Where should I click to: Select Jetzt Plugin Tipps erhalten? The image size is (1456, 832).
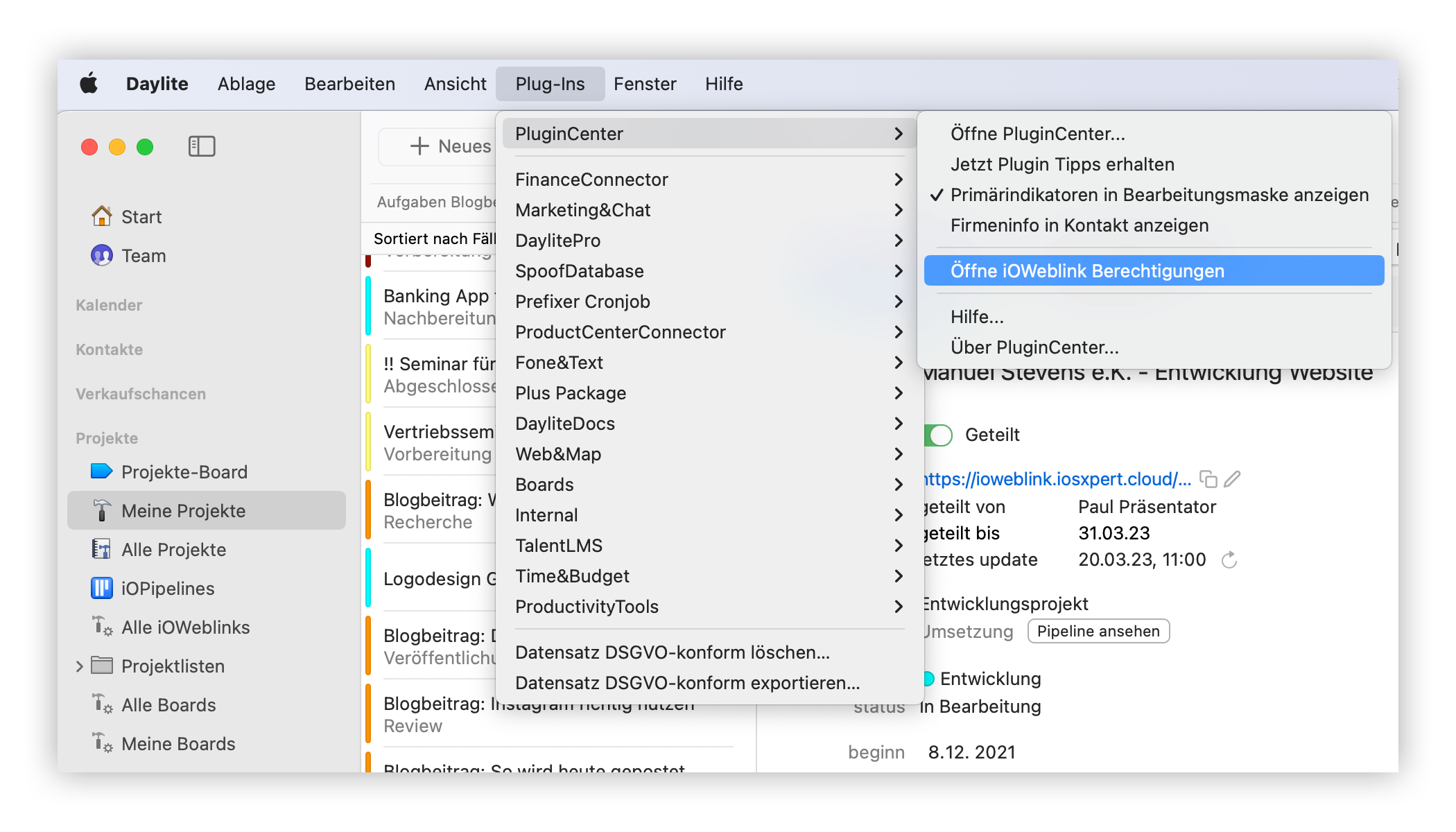pos(1154,164)
